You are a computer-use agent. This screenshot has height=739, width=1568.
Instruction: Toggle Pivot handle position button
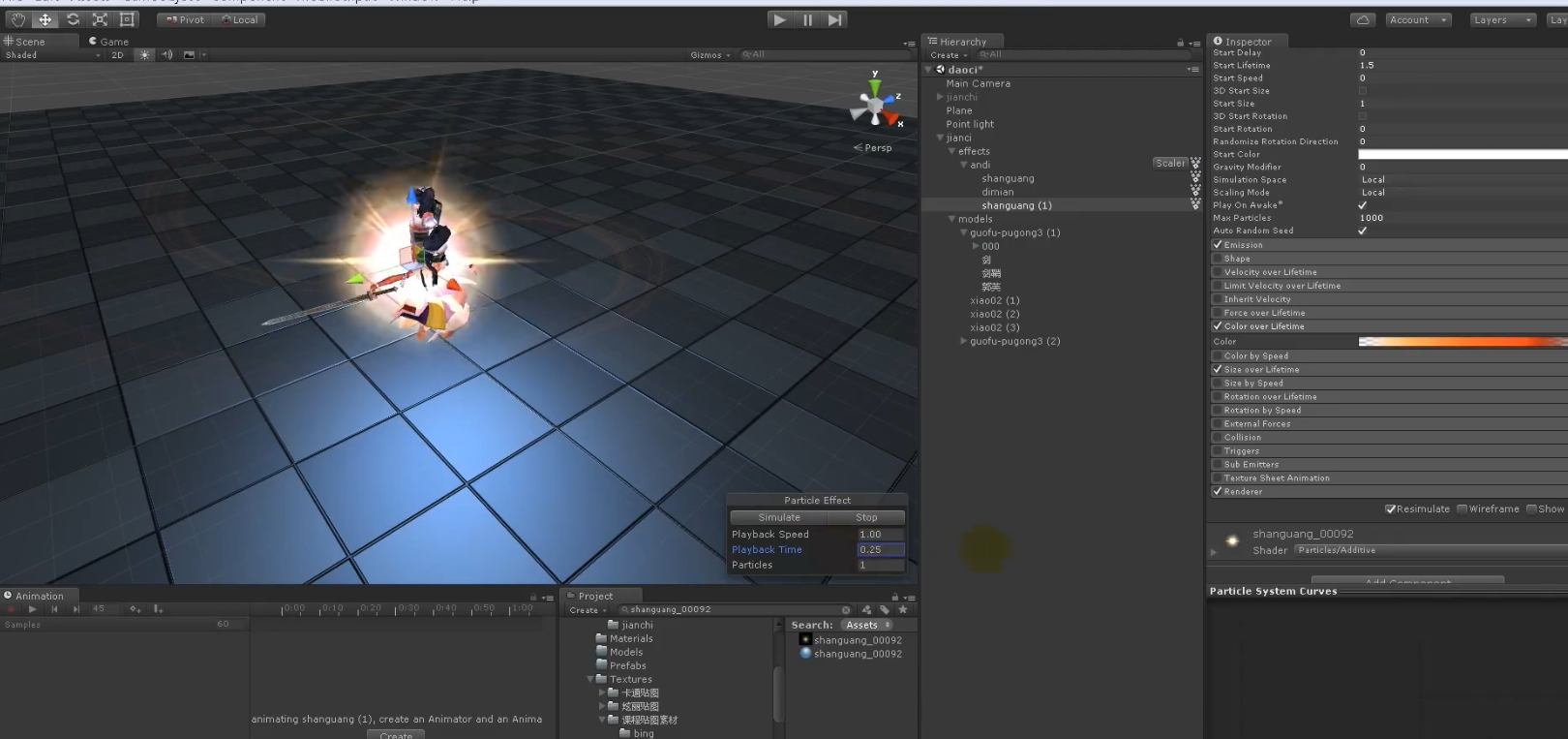(186, 19)
